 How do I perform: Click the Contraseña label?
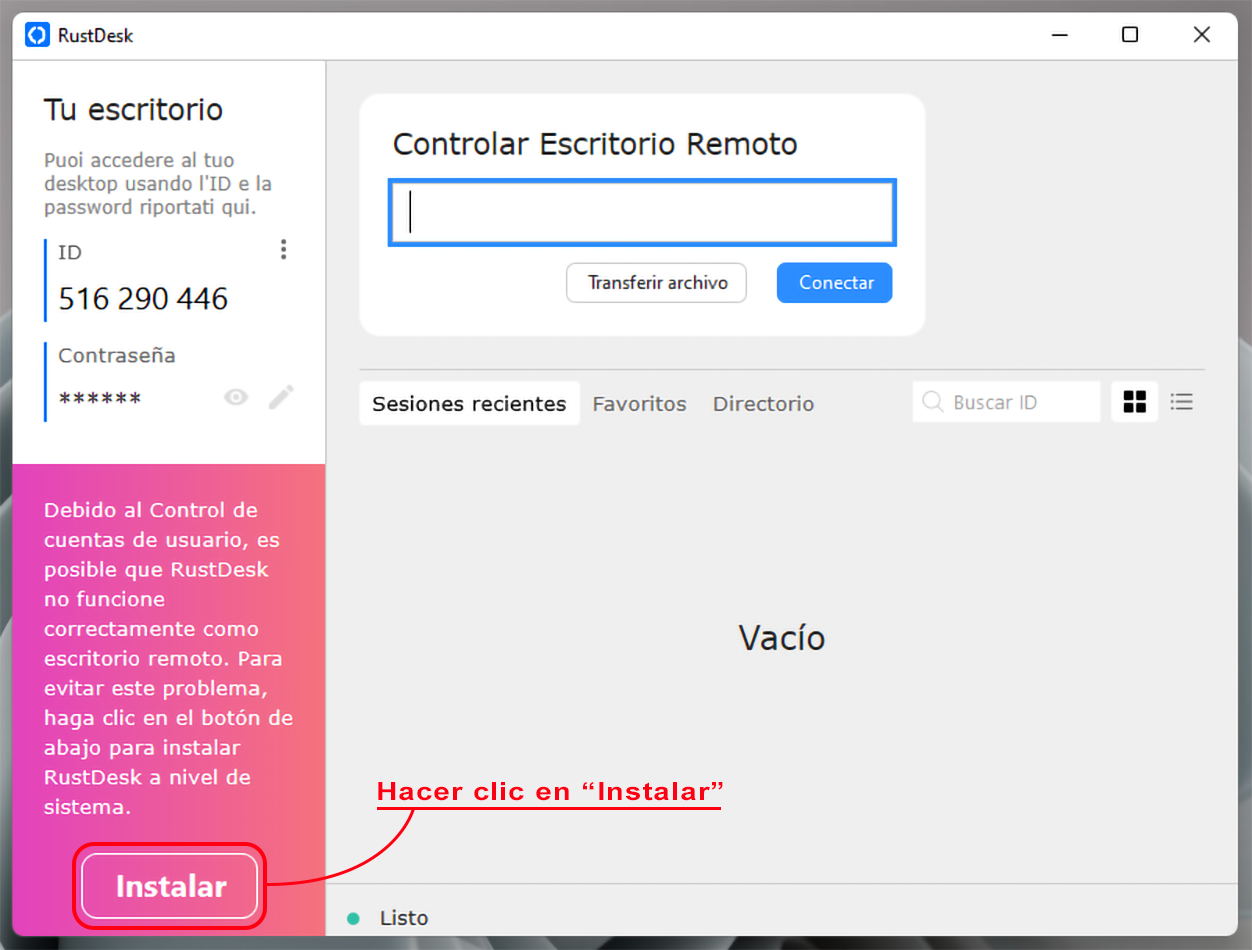point(116,355)
